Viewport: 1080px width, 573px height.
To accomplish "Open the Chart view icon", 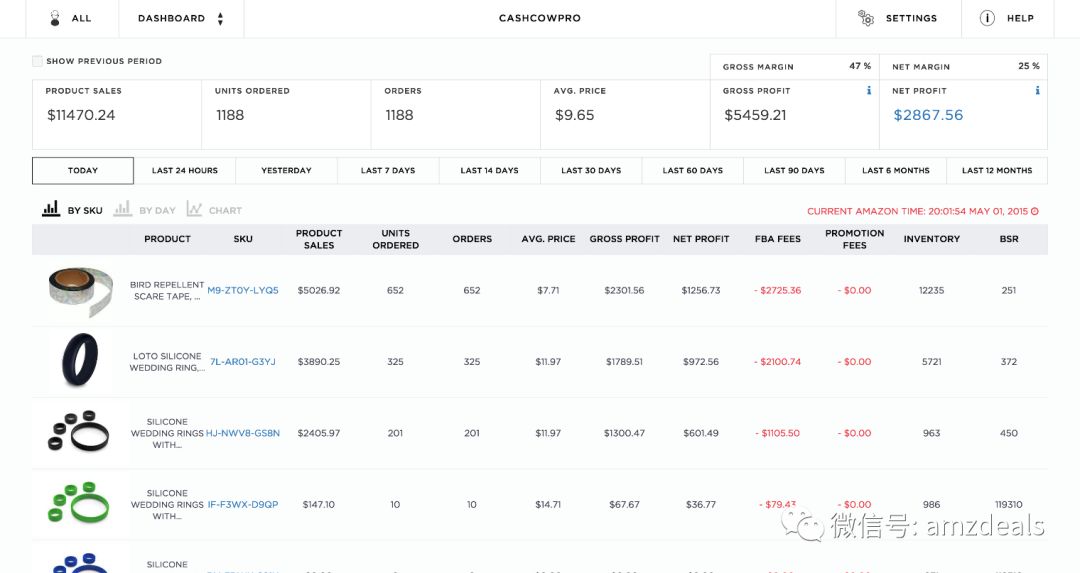I will [194, 210].
